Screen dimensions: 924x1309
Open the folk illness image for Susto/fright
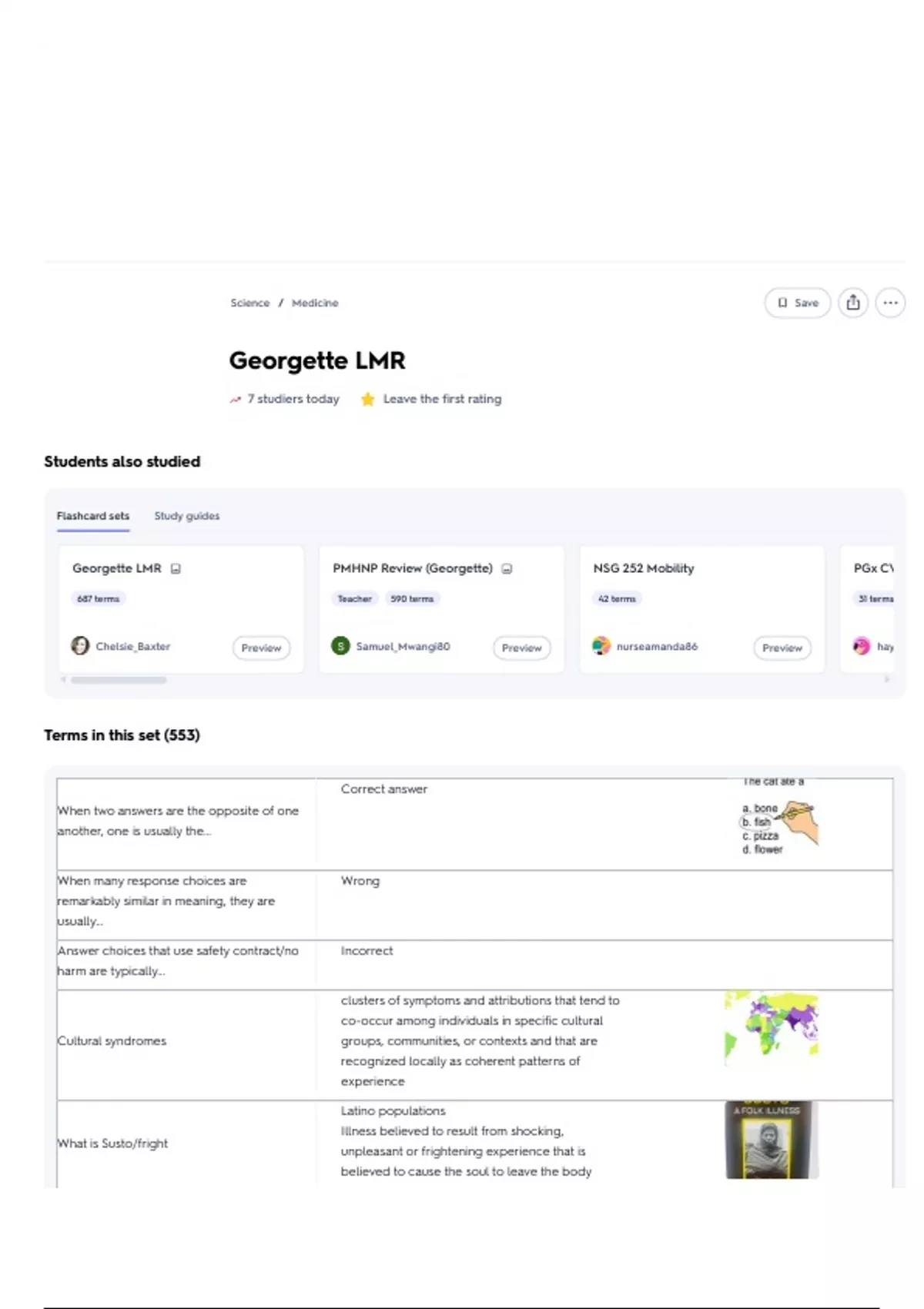pos(771,1140)
